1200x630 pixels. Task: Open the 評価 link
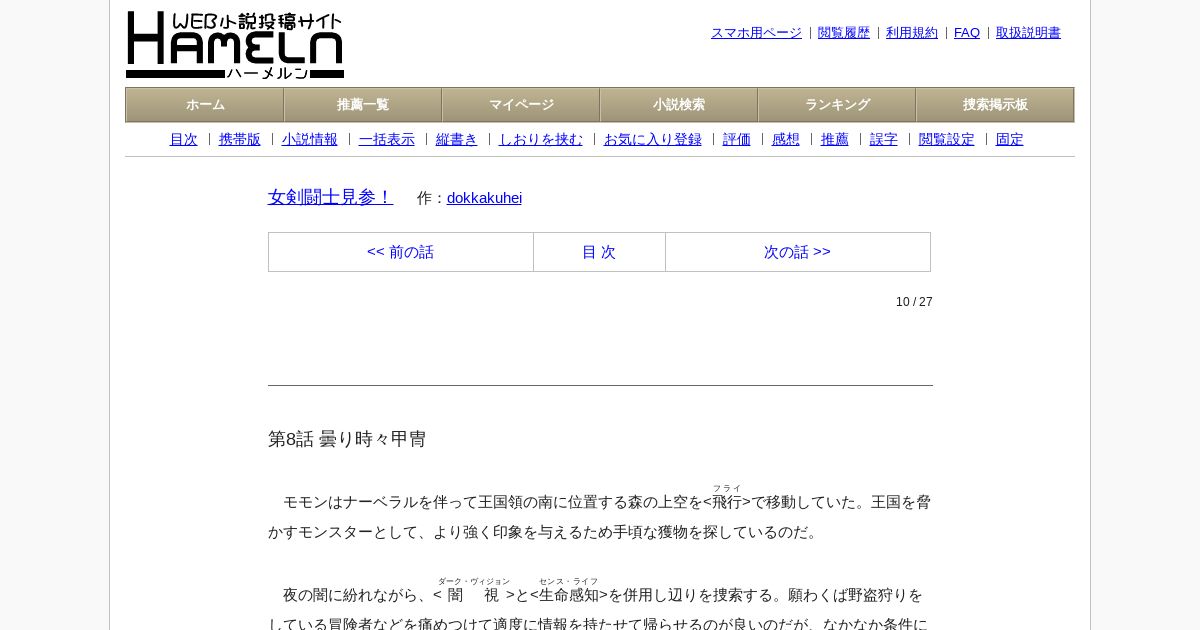[x=737, y=140]
